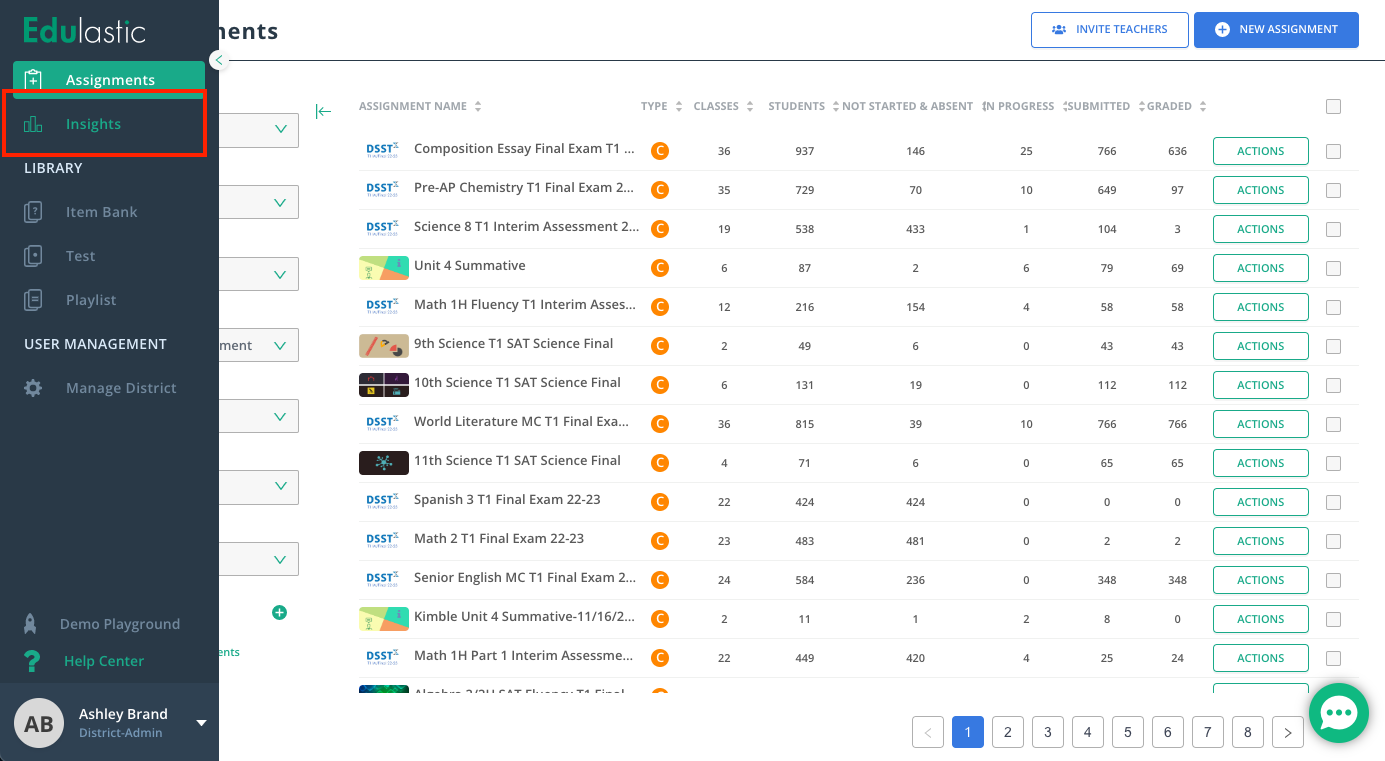Open Unit 4 Summative thumbnail
Viewport: 1385px width, 761px height.
click(x=384, y=268)
